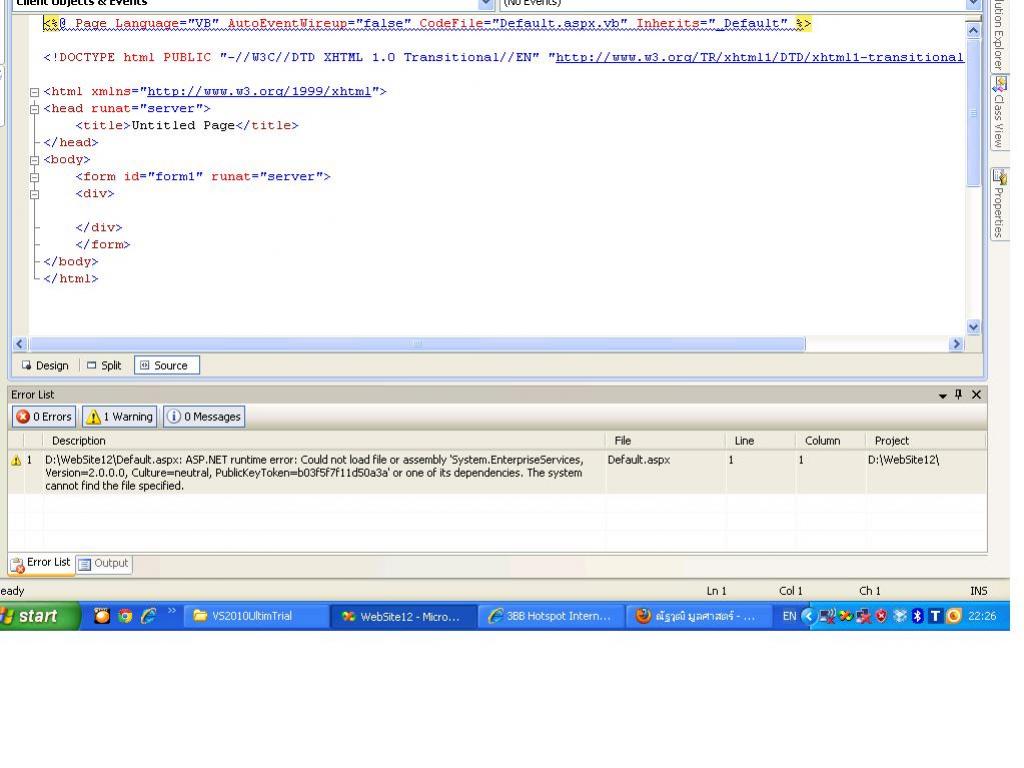Open the Error List window position menu arrow
This screenshot has height=768, width=1024.
click(x=942, y=395)
